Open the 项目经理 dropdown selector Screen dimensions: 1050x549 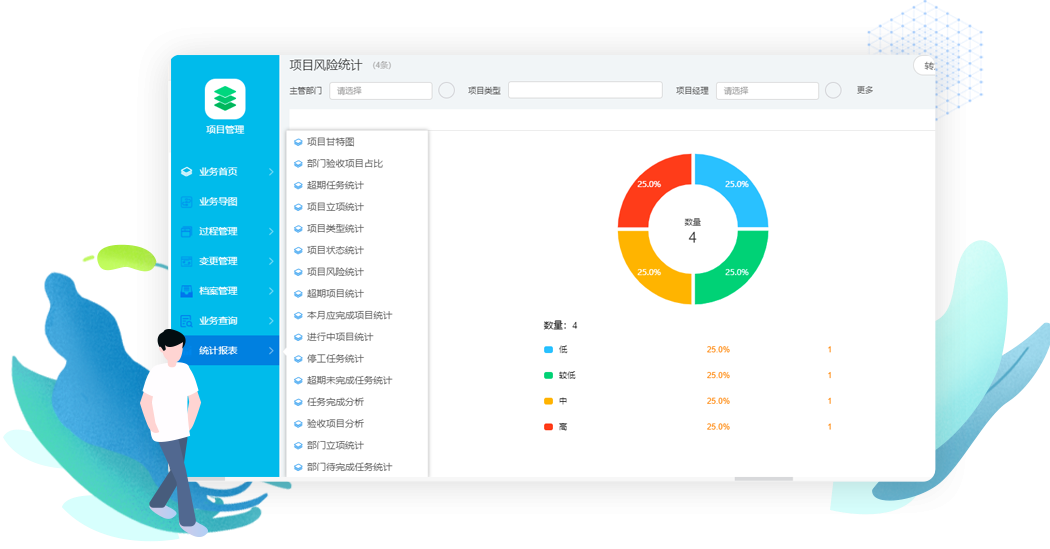(x=767, y=91)
